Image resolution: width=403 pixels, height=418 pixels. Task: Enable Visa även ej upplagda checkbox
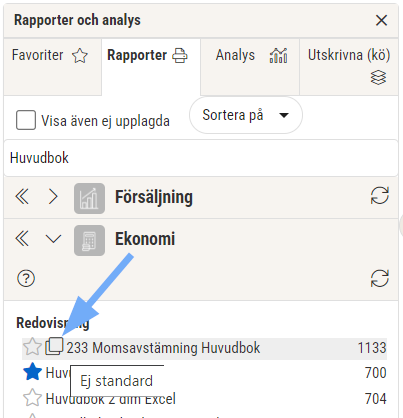click(x=26, y=120)
